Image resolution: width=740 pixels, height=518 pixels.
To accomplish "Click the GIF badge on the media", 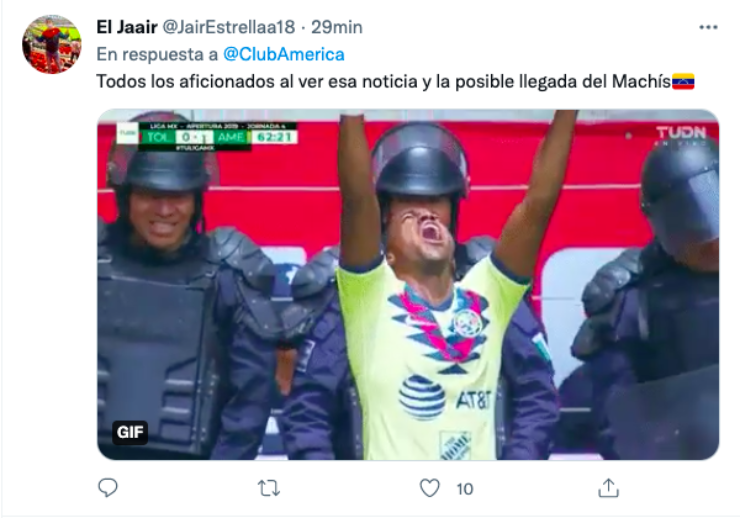I will click(x=130, y=432).
